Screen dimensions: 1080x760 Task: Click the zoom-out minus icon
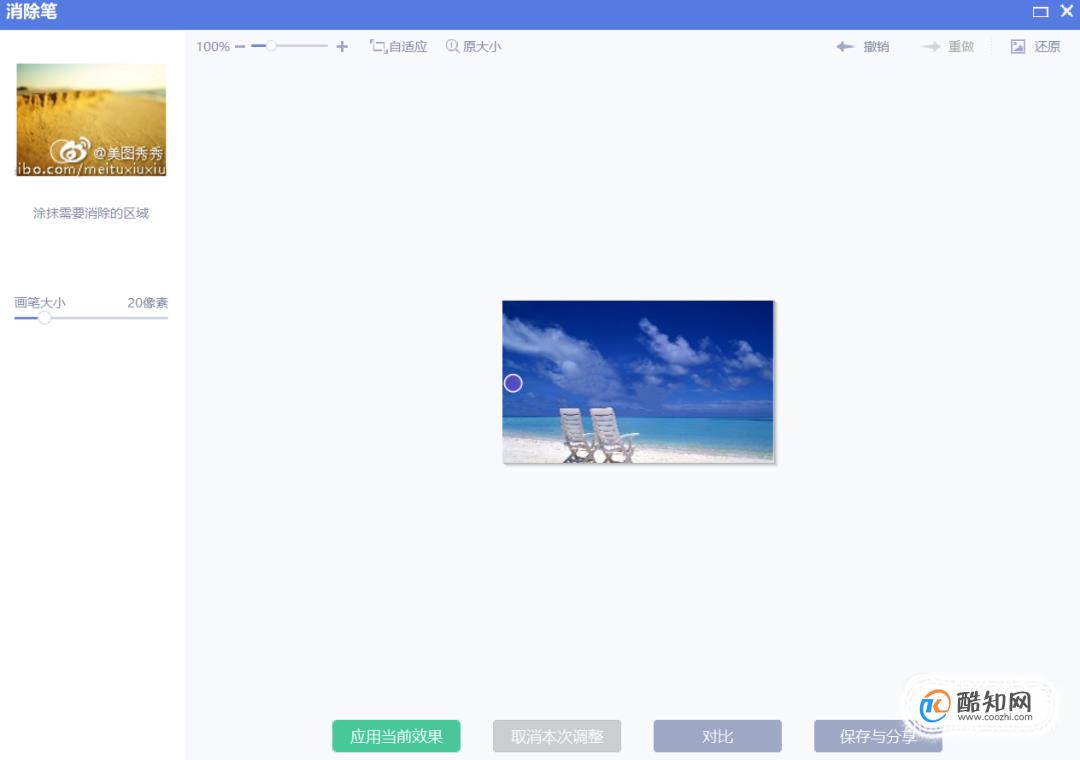point(240,47)
